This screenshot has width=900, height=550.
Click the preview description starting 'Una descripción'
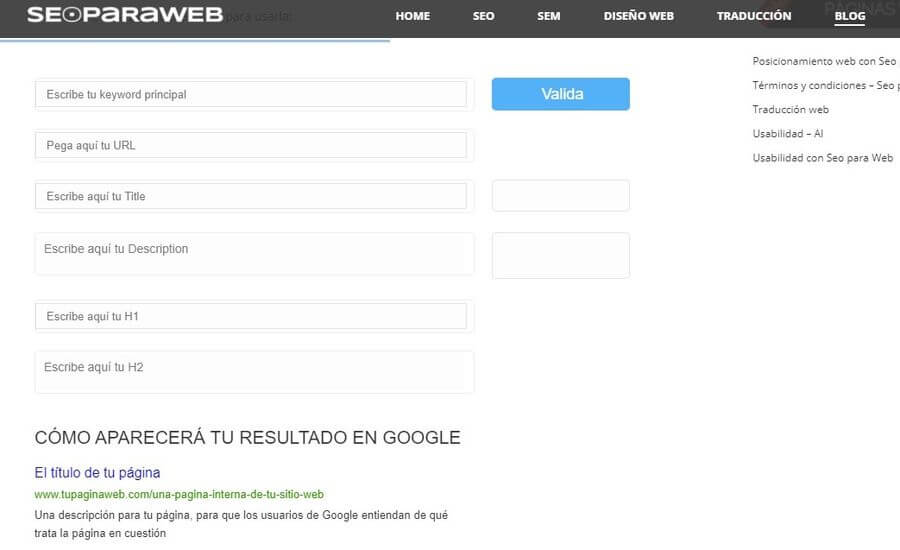241,524
